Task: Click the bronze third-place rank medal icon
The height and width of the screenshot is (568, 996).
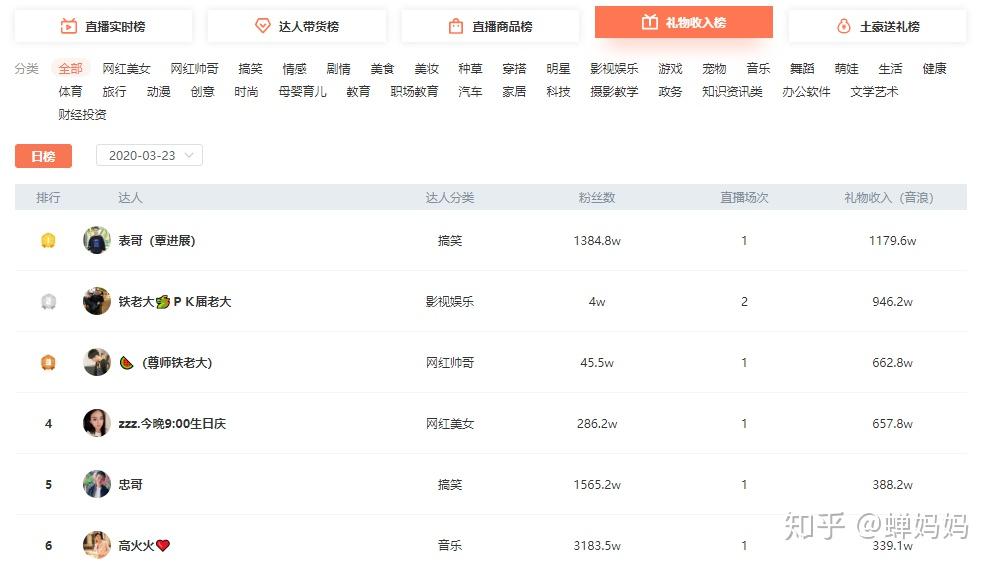Action: [x=48, y=363]
